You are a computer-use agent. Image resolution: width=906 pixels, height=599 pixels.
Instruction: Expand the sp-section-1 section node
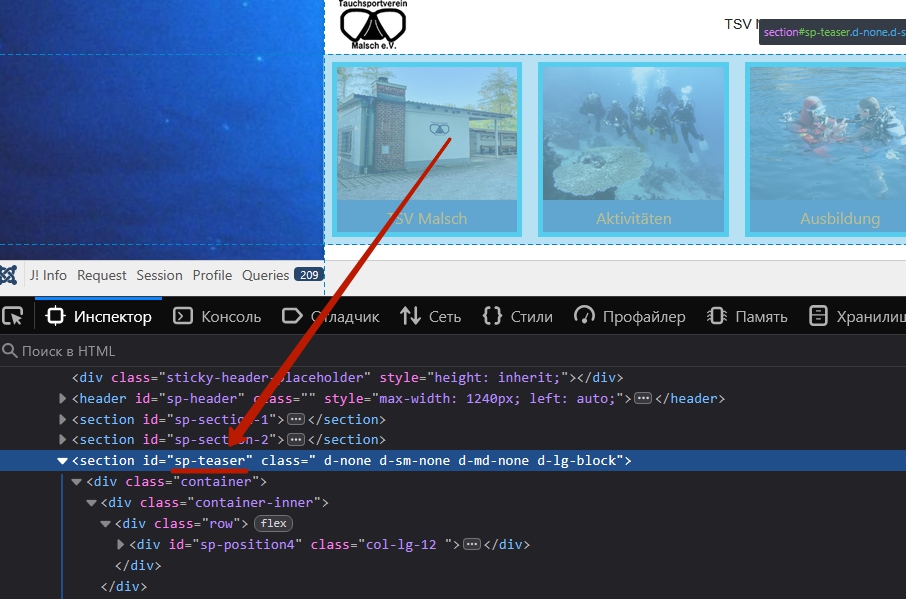[64, 419]
